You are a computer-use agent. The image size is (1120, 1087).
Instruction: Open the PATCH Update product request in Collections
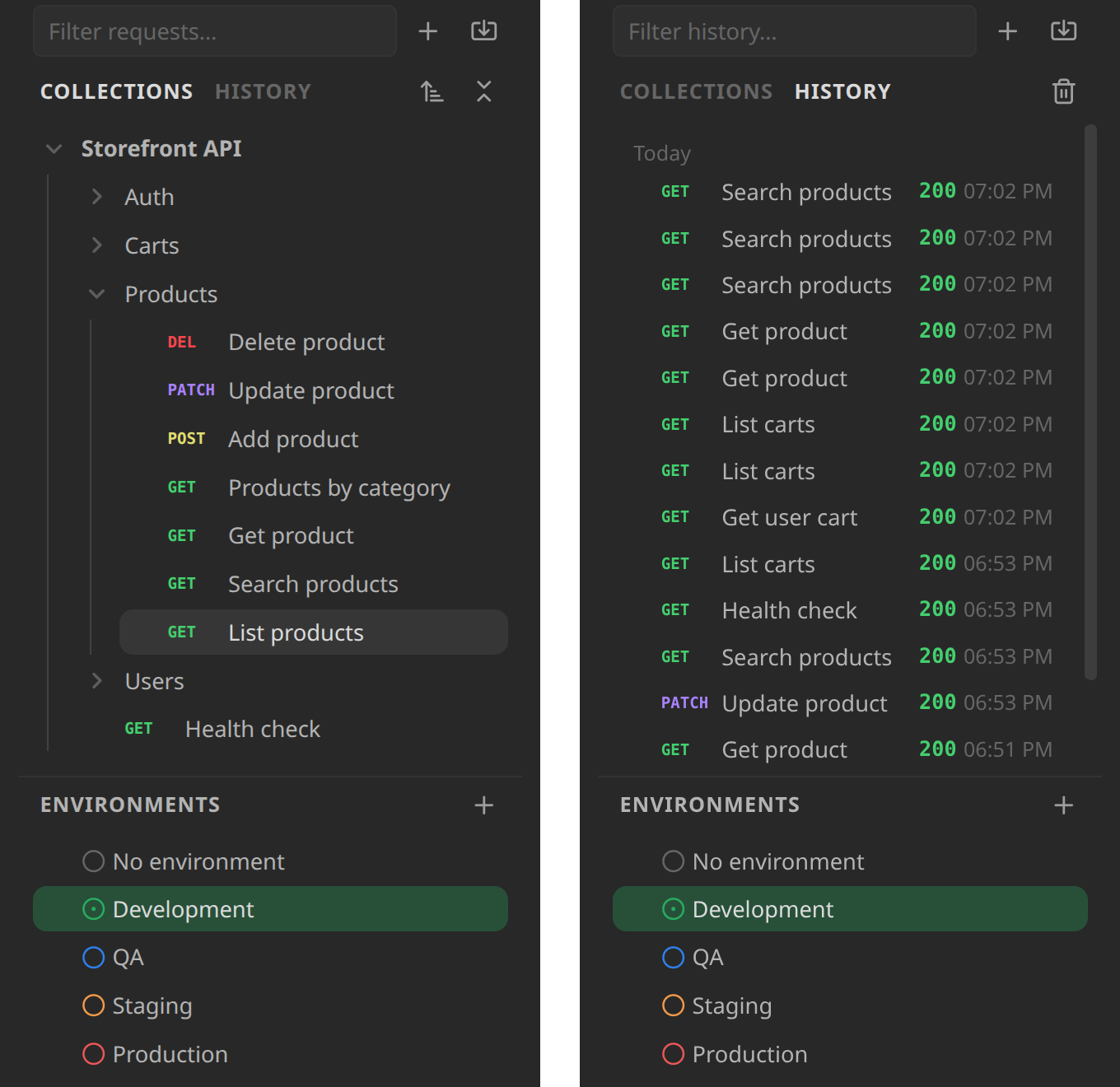(x=314, y=390)
